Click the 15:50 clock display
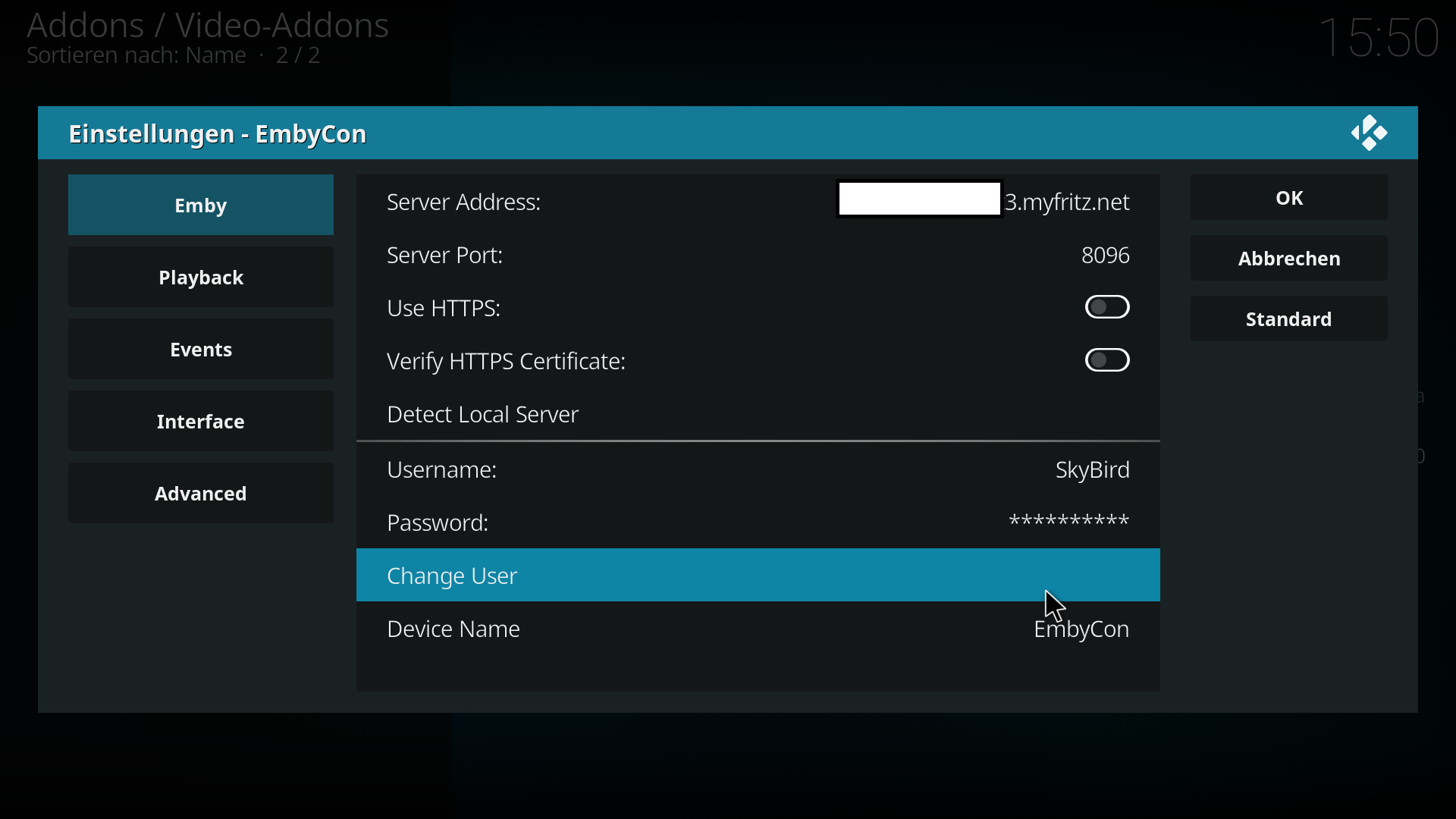 coord(1379,37)
